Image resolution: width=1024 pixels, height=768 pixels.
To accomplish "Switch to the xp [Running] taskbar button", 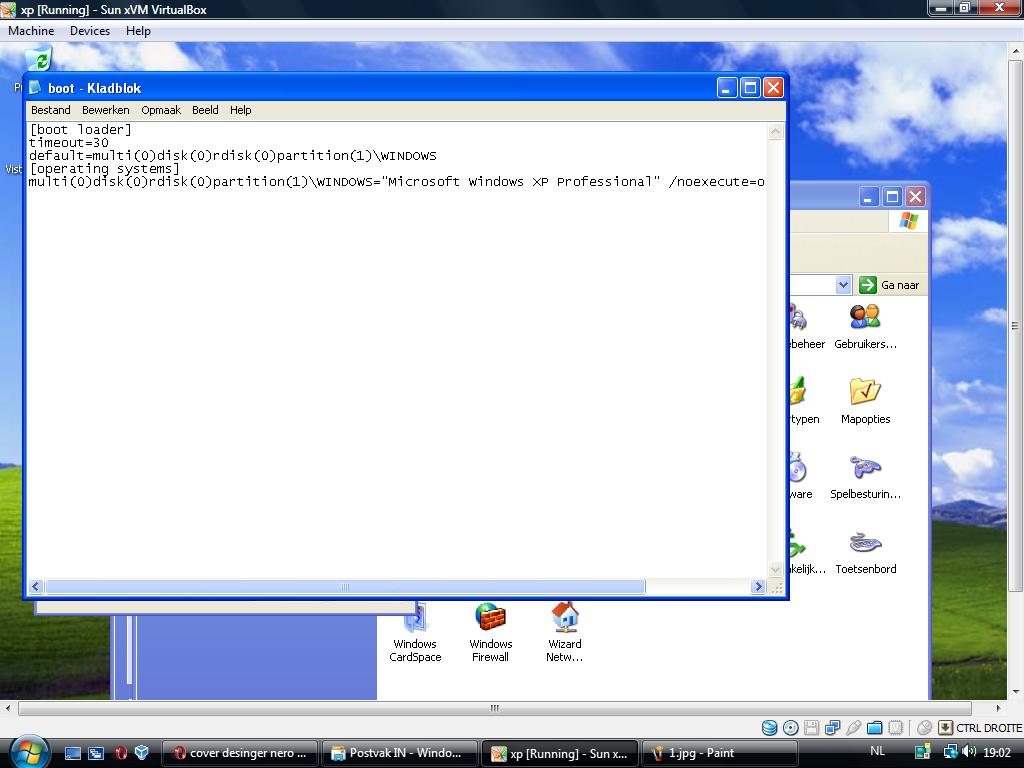I will click(560, 753).
